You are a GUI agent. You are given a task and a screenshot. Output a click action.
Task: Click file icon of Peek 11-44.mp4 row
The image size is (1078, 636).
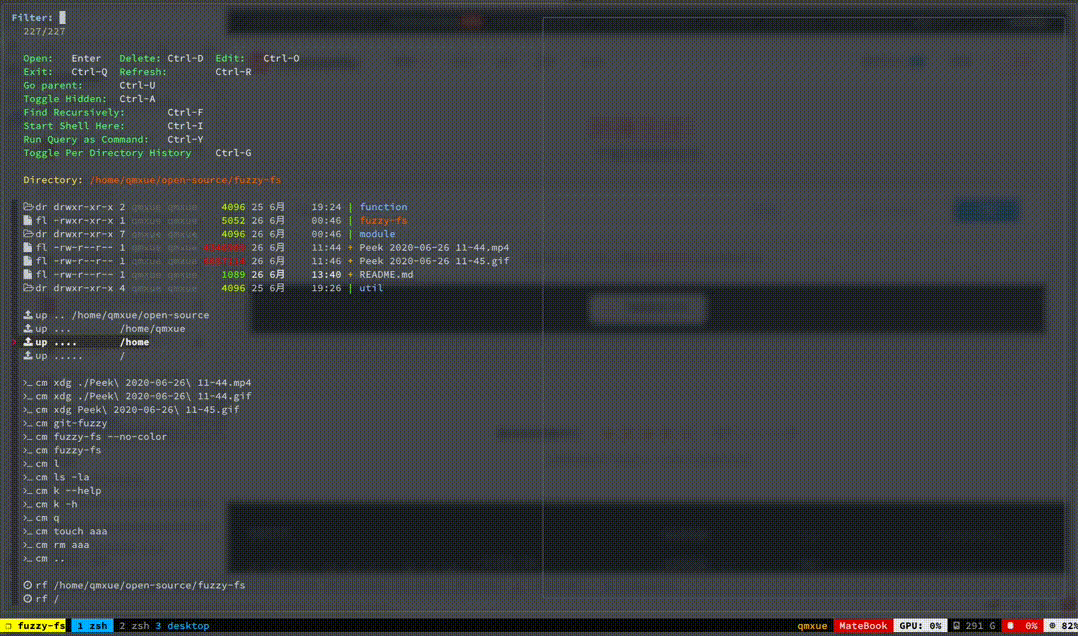click(28, 248)
